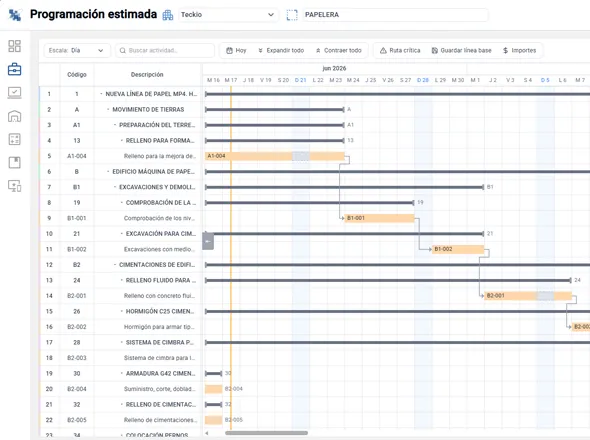
Task: Click the building icon next to Teckio dropdown
Action: [x=168, y=15]
